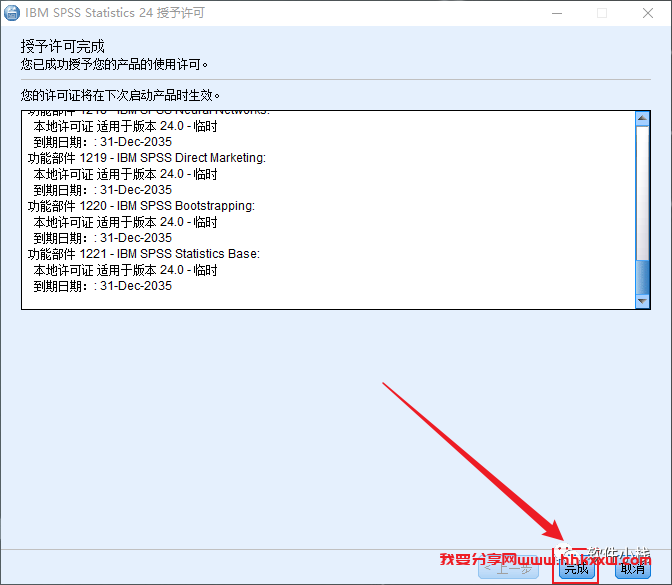This screenshot has height=585, width=672.
Task: Click the text 您已成功授予您的产品的使用许可
Action: pos(114,65)
